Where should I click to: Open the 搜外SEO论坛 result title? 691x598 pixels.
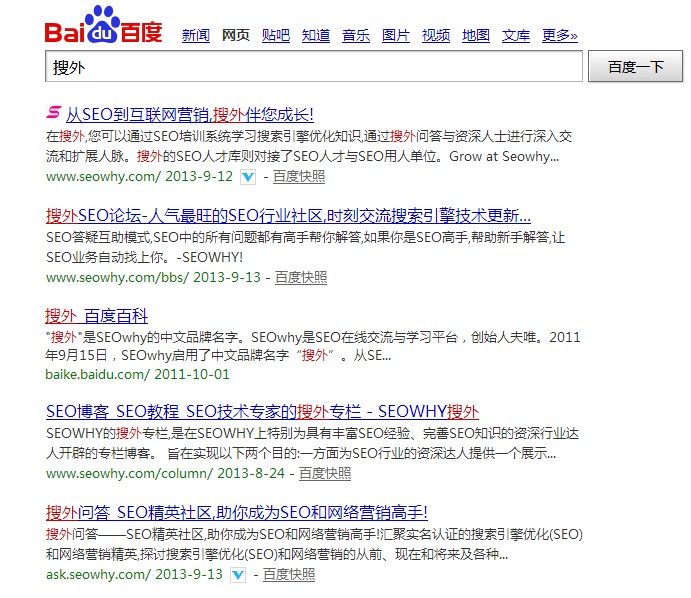tap(288, 216)
